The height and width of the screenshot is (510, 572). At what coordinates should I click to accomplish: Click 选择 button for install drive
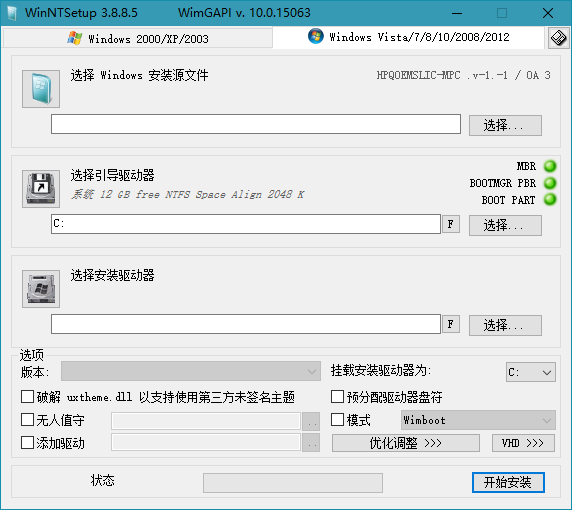click(505, 325)
